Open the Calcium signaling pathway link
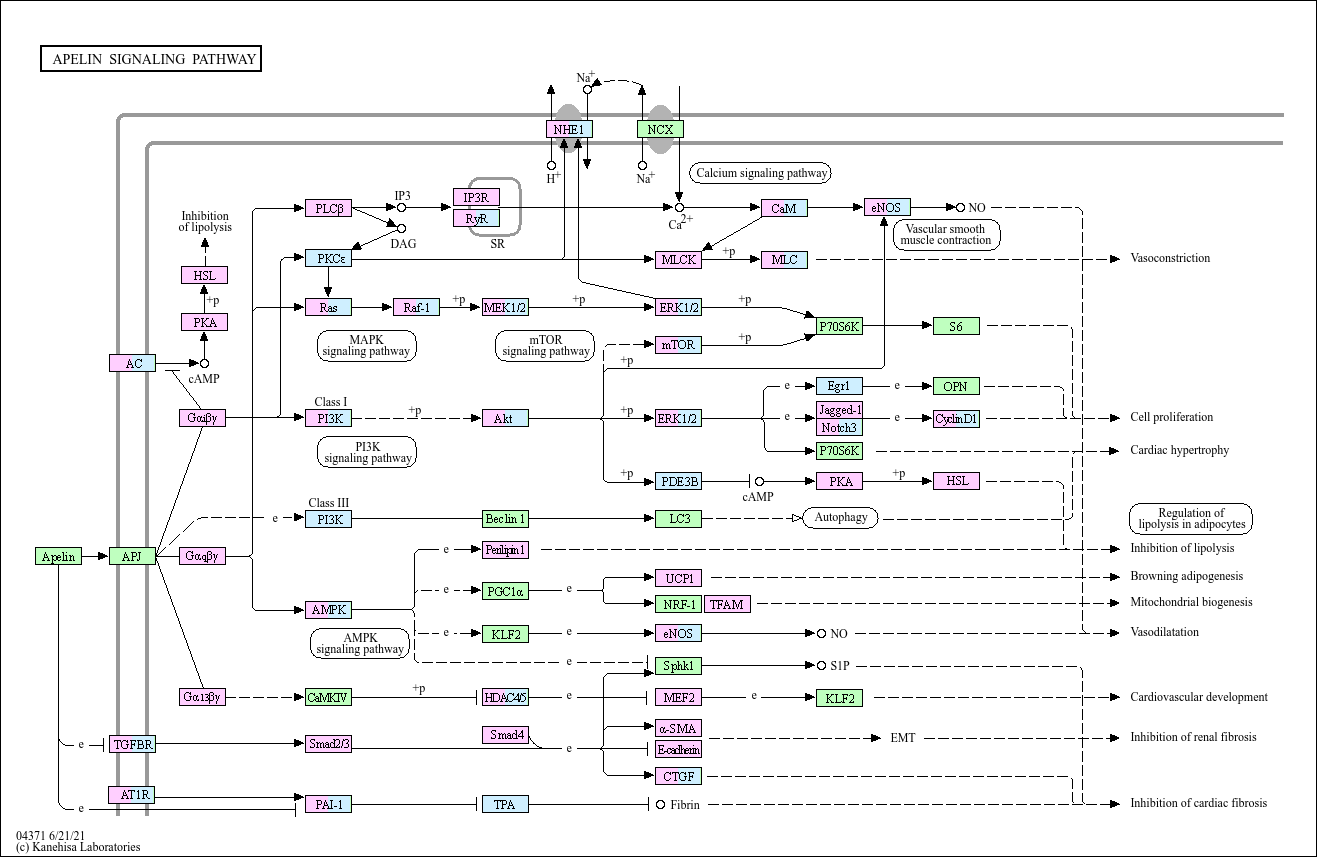The width and height of the screenshot is (1317, 857). coord(760,172)
